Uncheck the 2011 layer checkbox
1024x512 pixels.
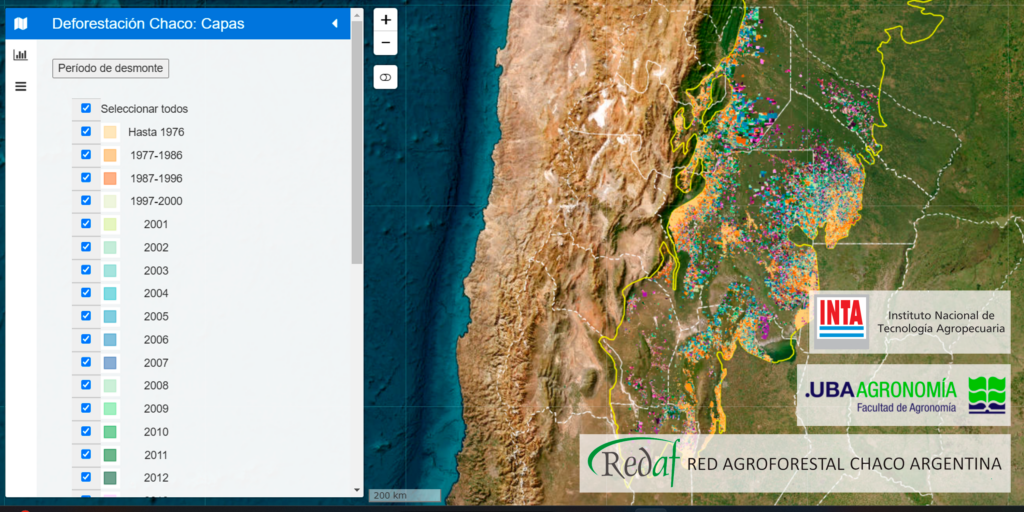coord(86,454)
